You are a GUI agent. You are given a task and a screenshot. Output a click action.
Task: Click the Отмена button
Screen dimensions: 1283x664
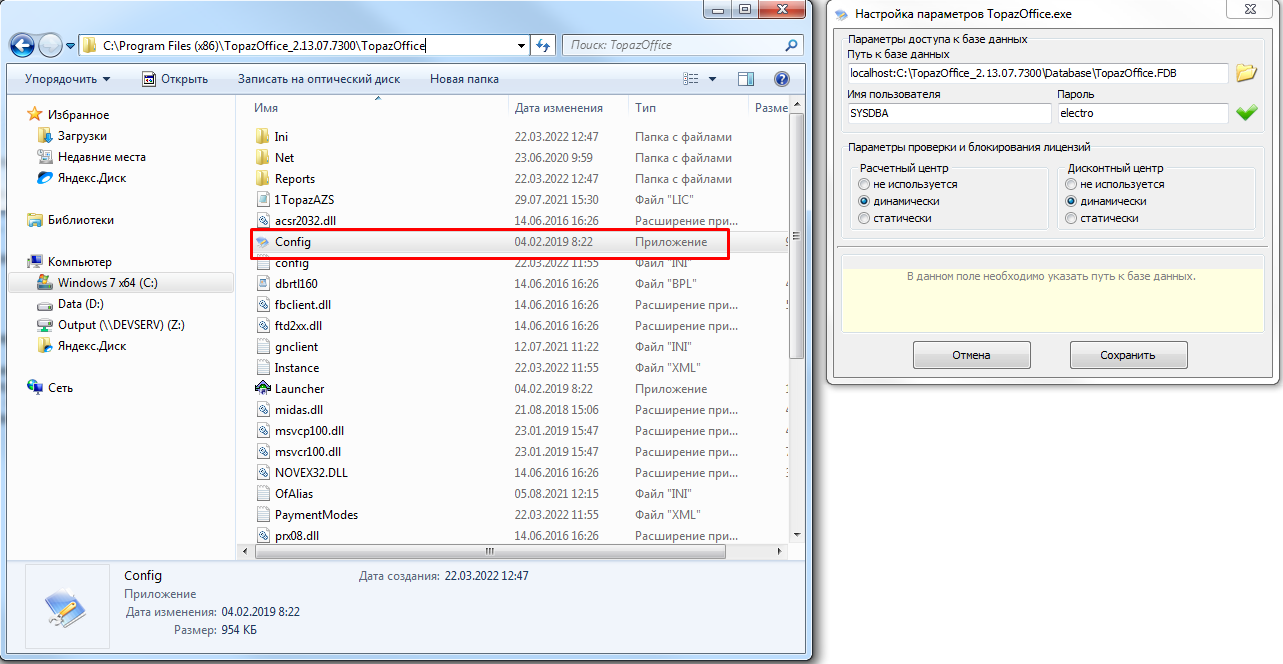click(x=971, y=355)
